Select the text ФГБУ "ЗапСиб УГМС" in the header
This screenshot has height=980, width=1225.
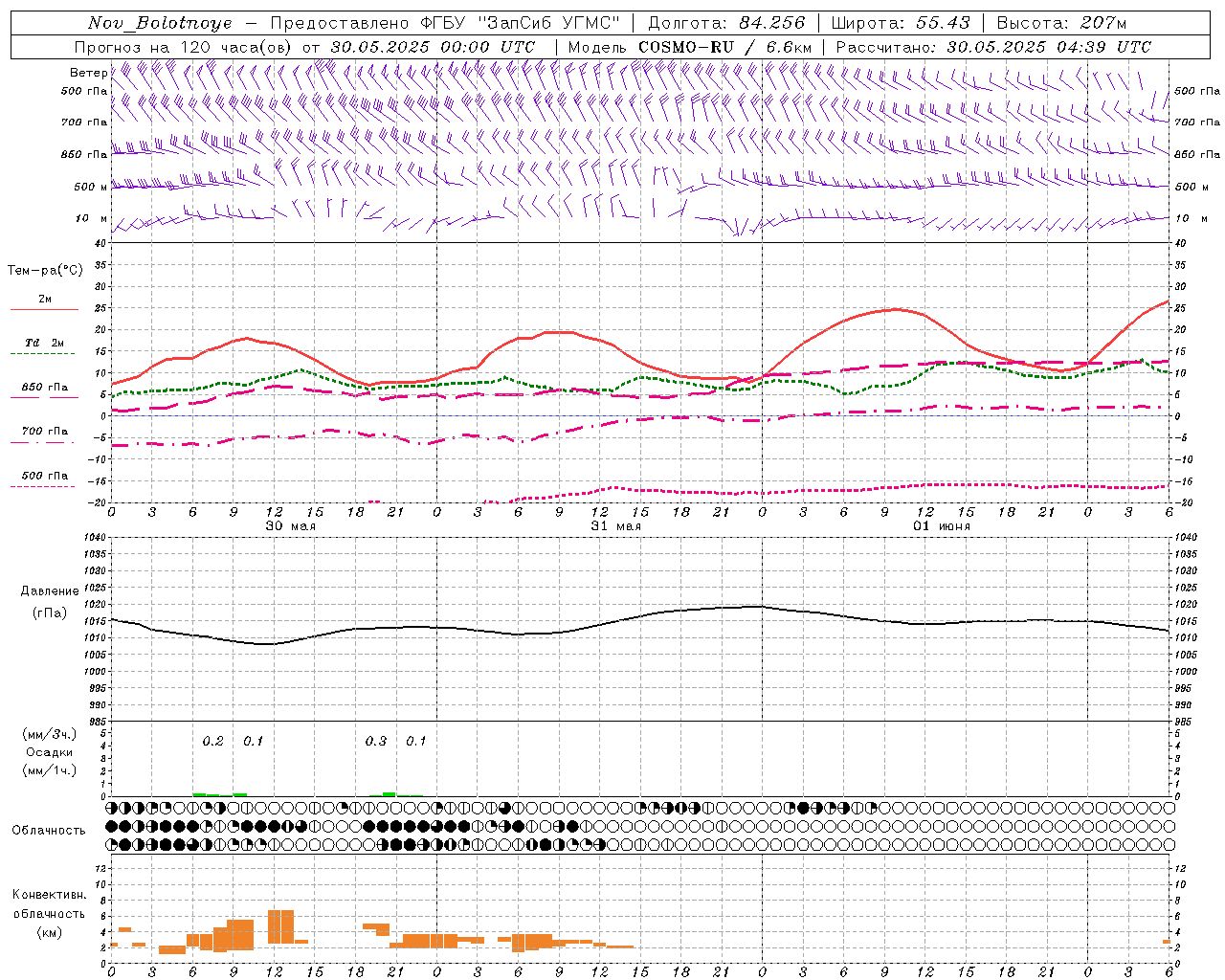pos(520,23)
